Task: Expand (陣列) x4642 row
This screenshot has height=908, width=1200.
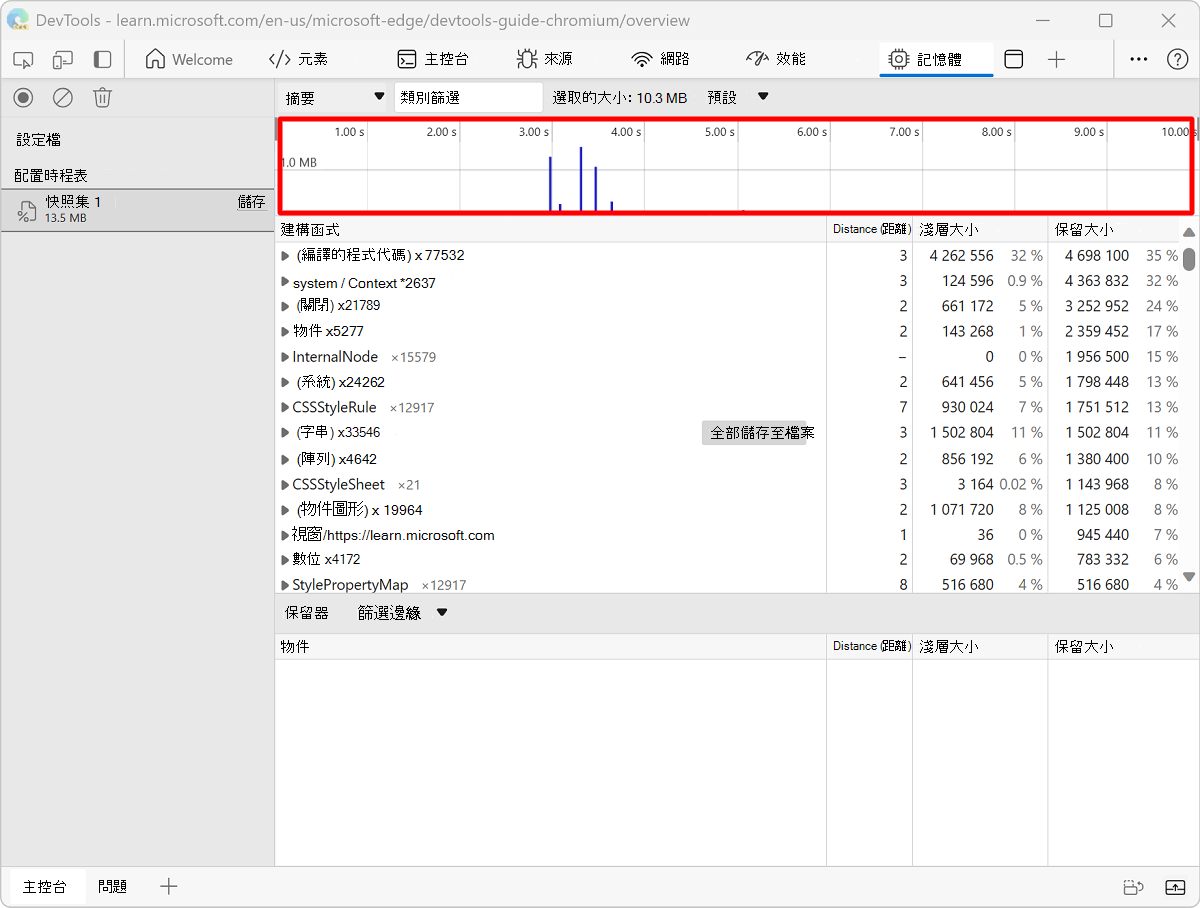Action: 285,460
